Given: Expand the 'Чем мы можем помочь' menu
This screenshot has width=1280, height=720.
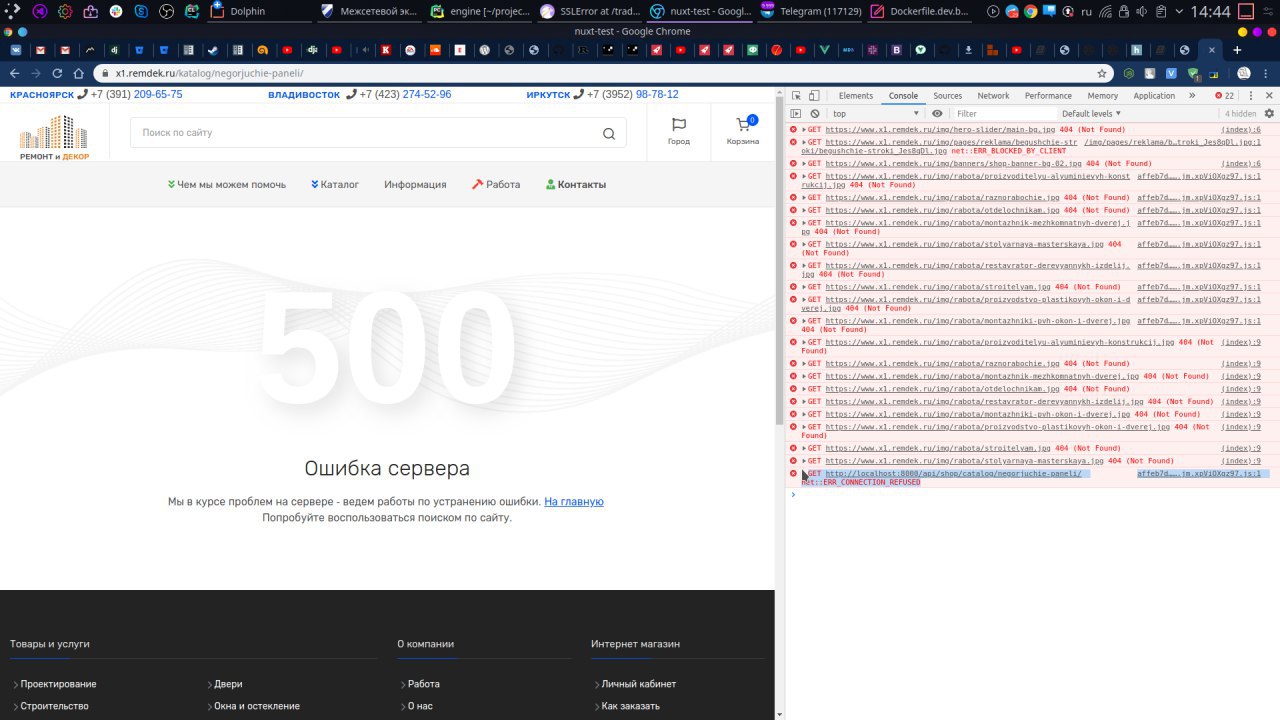Looking at the screenshot, I should click(x=227, y=184).
